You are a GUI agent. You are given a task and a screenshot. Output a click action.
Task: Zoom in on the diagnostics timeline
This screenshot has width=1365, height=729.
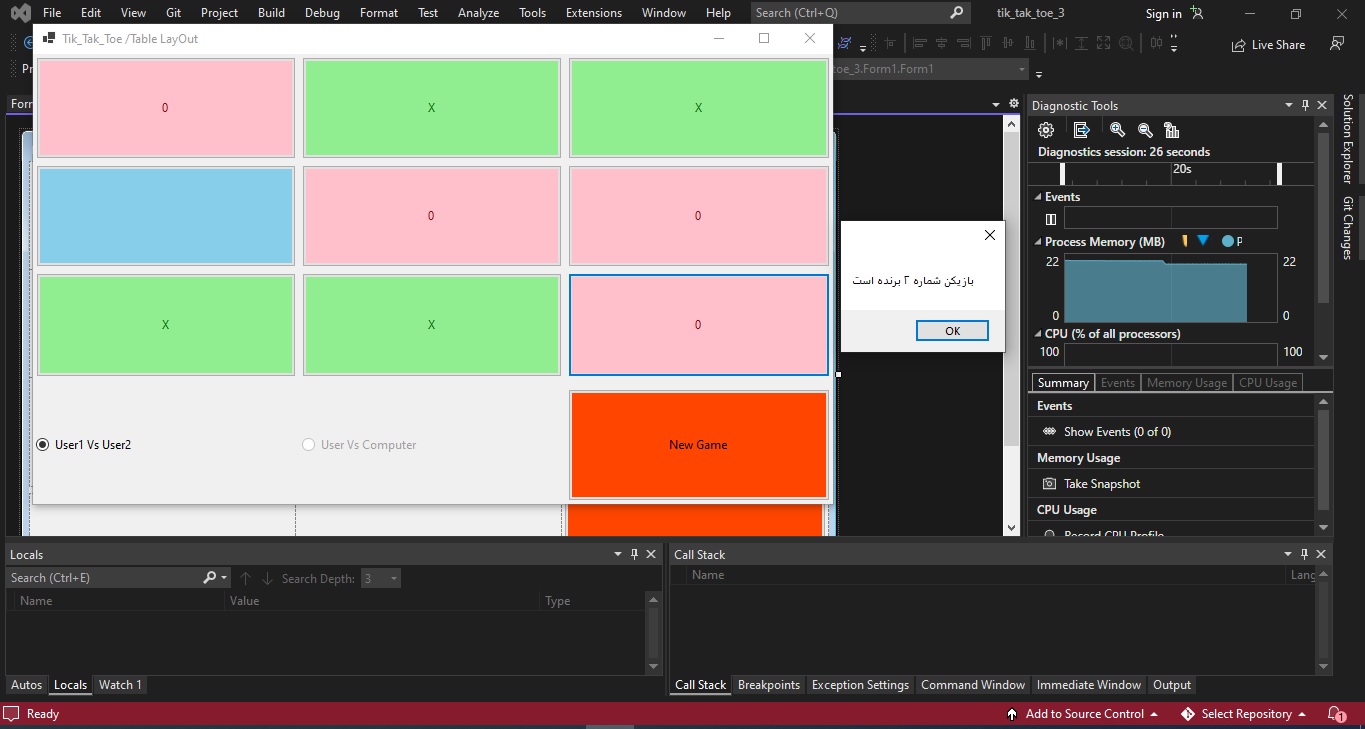coord(1117,129)
